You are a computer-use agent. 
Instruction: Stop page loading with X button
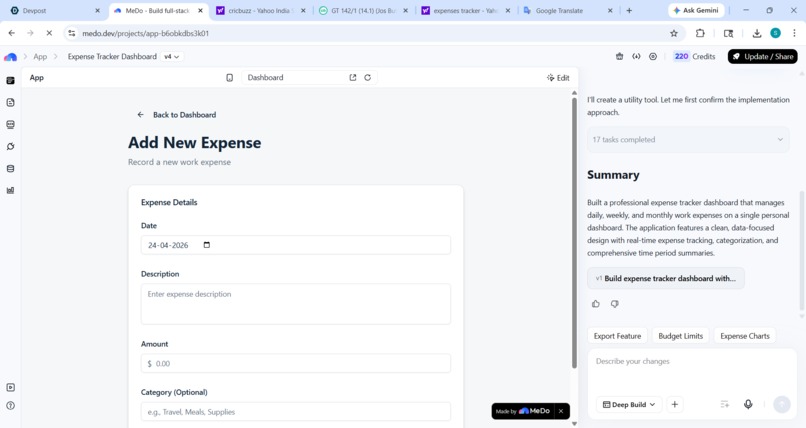tap(49, 33)
